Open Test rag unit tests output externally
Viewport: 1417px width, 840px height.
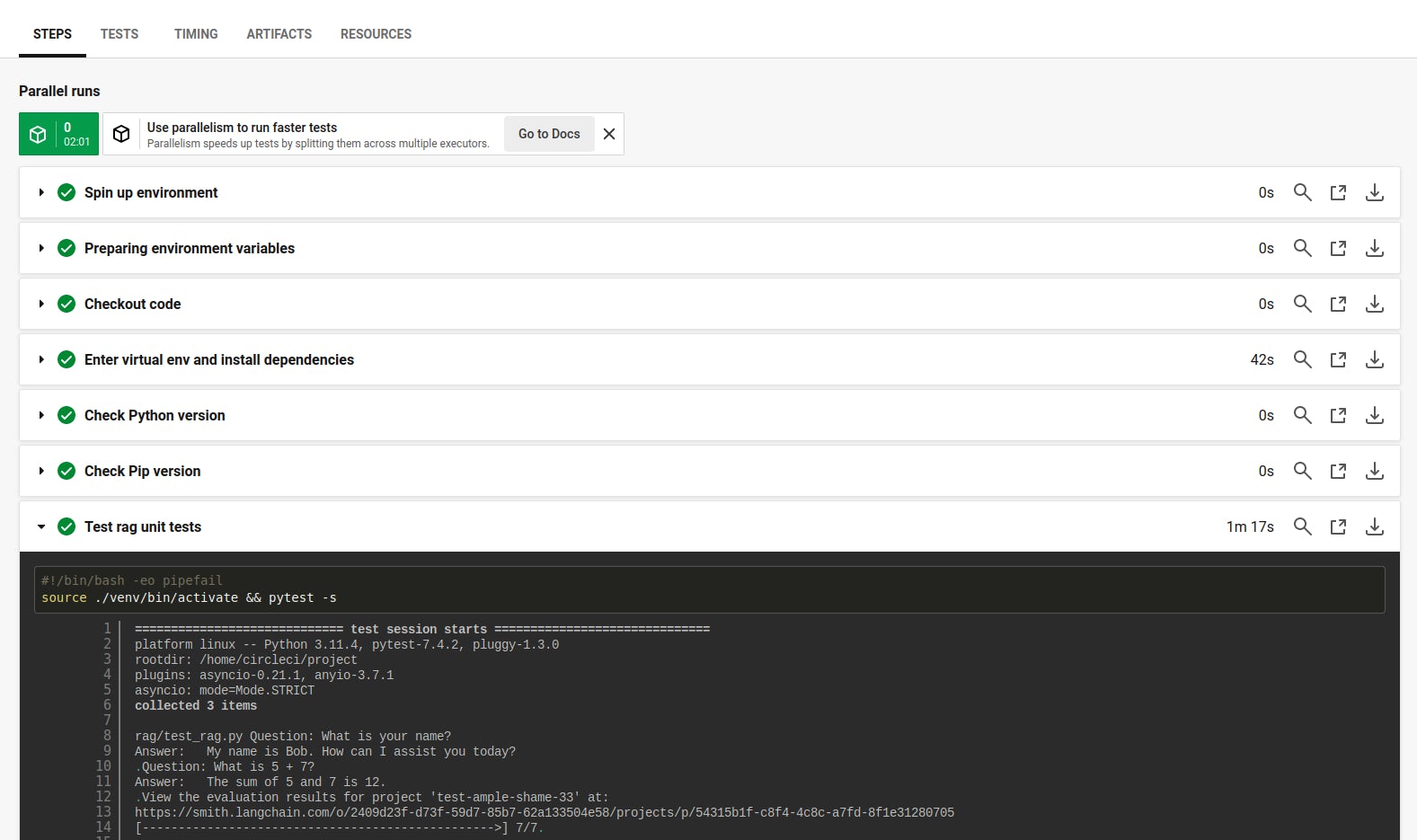[x=1338, y=526]
